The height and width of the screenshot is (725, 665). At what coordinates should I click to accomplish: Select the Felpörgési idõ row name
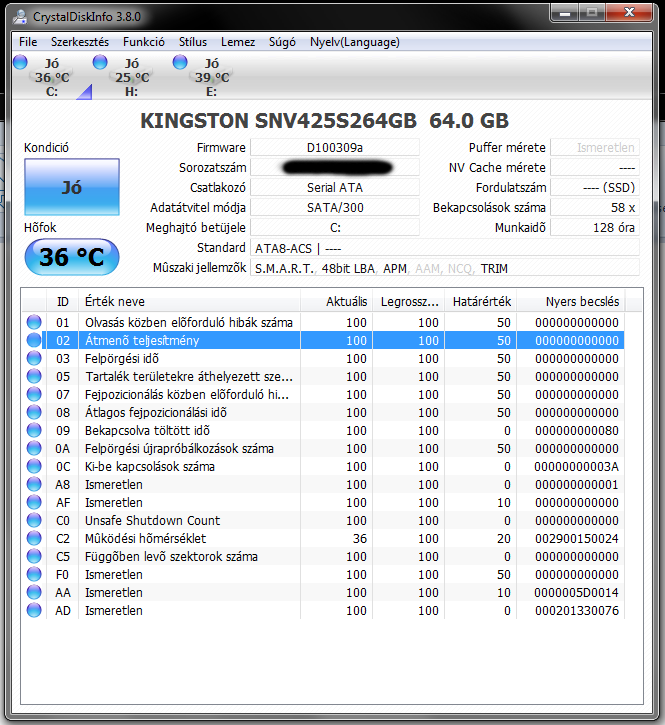pos(122,358)
